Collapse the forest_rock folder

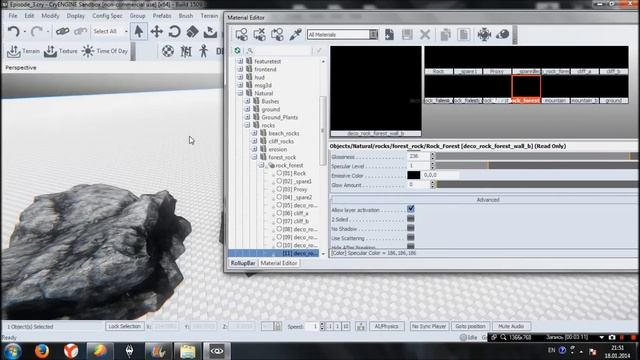tap(254, 157)
